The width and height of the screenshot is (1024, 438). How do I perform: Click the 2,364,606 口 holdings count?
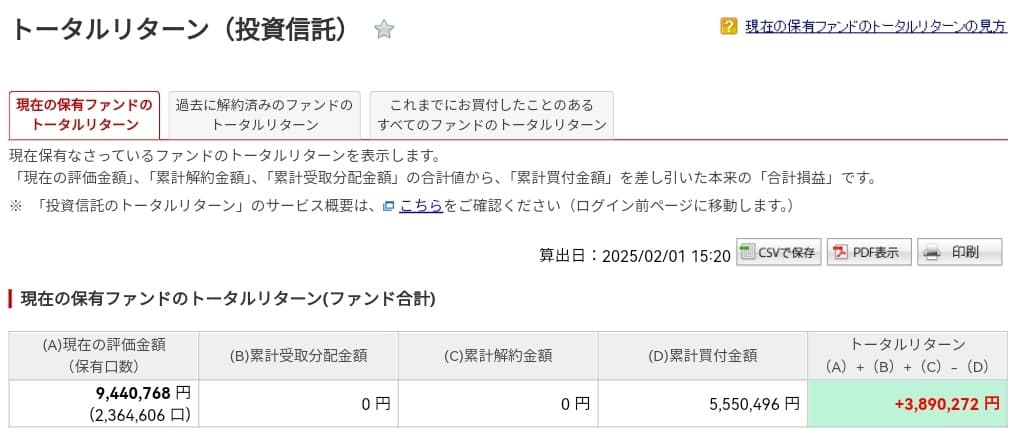tap(139, 414)
